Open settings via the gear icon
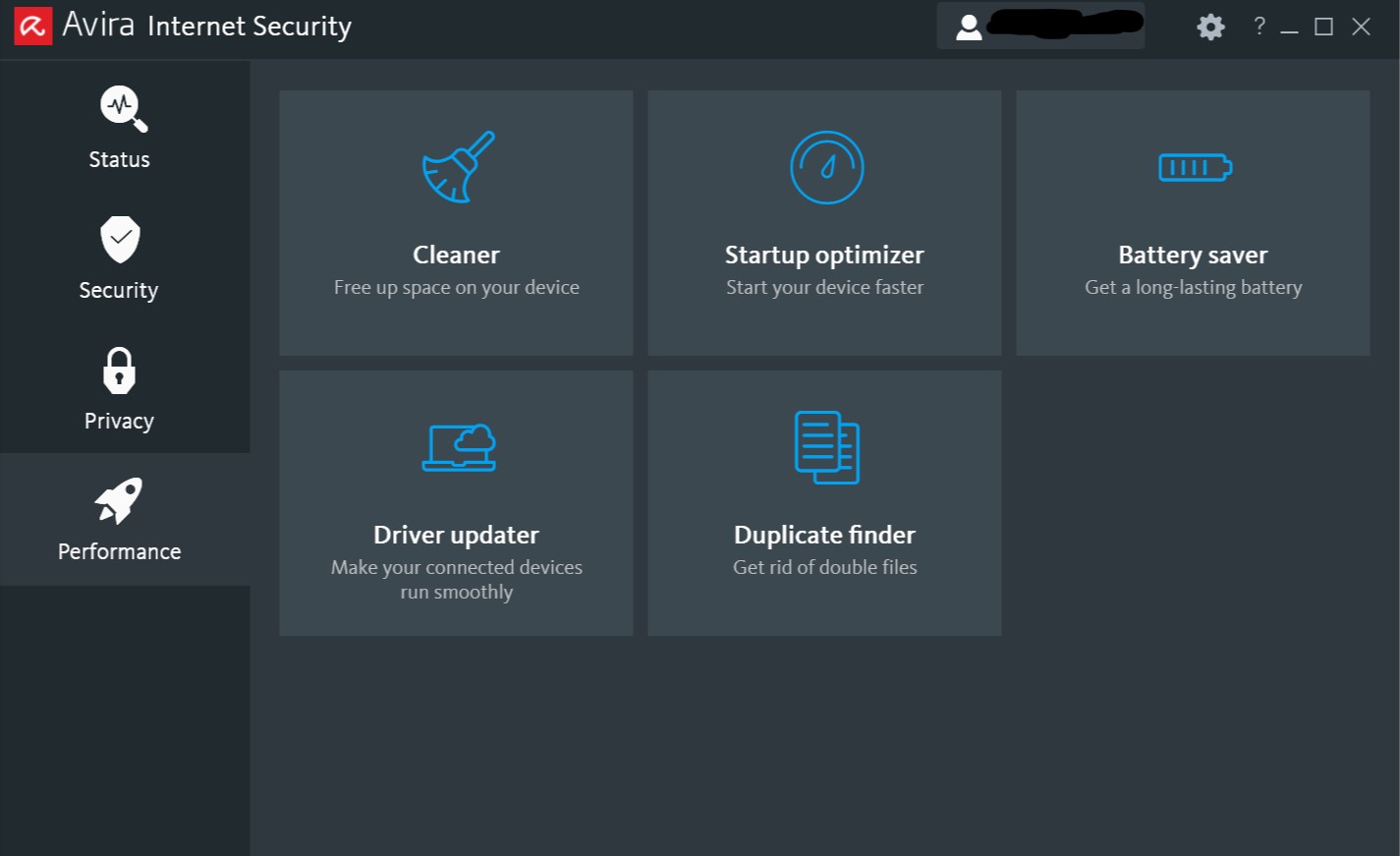 pos(1210,27)
